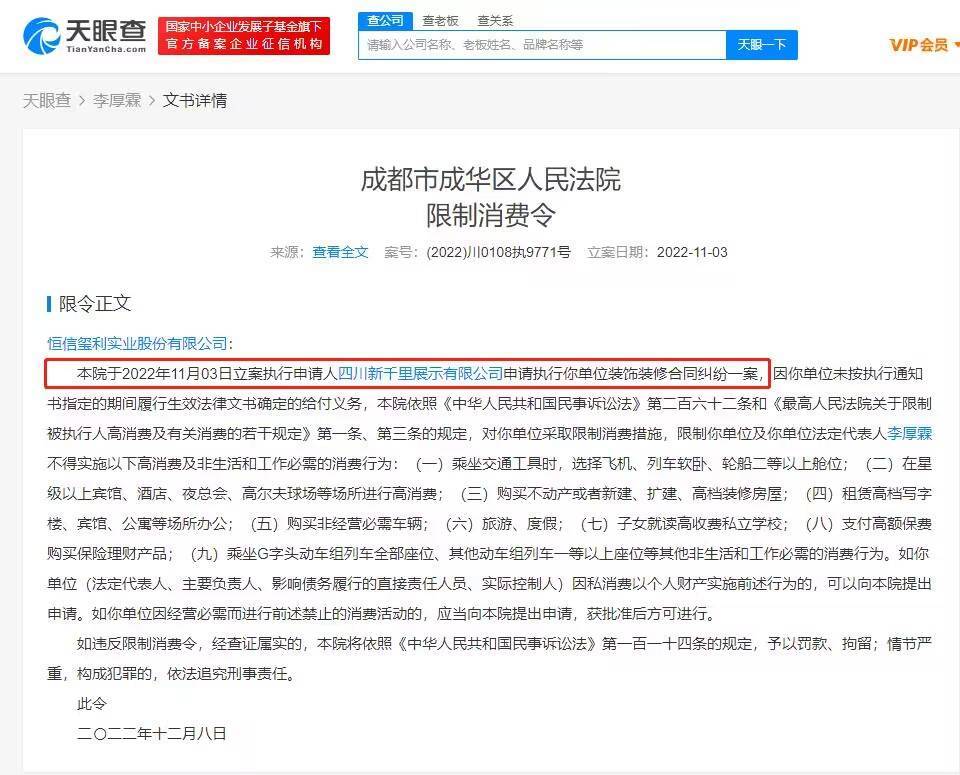Open the red 国家中小企业发展子基金旗下 badge
This screenshot has height=775, width=960.
(x=244, y=36)
